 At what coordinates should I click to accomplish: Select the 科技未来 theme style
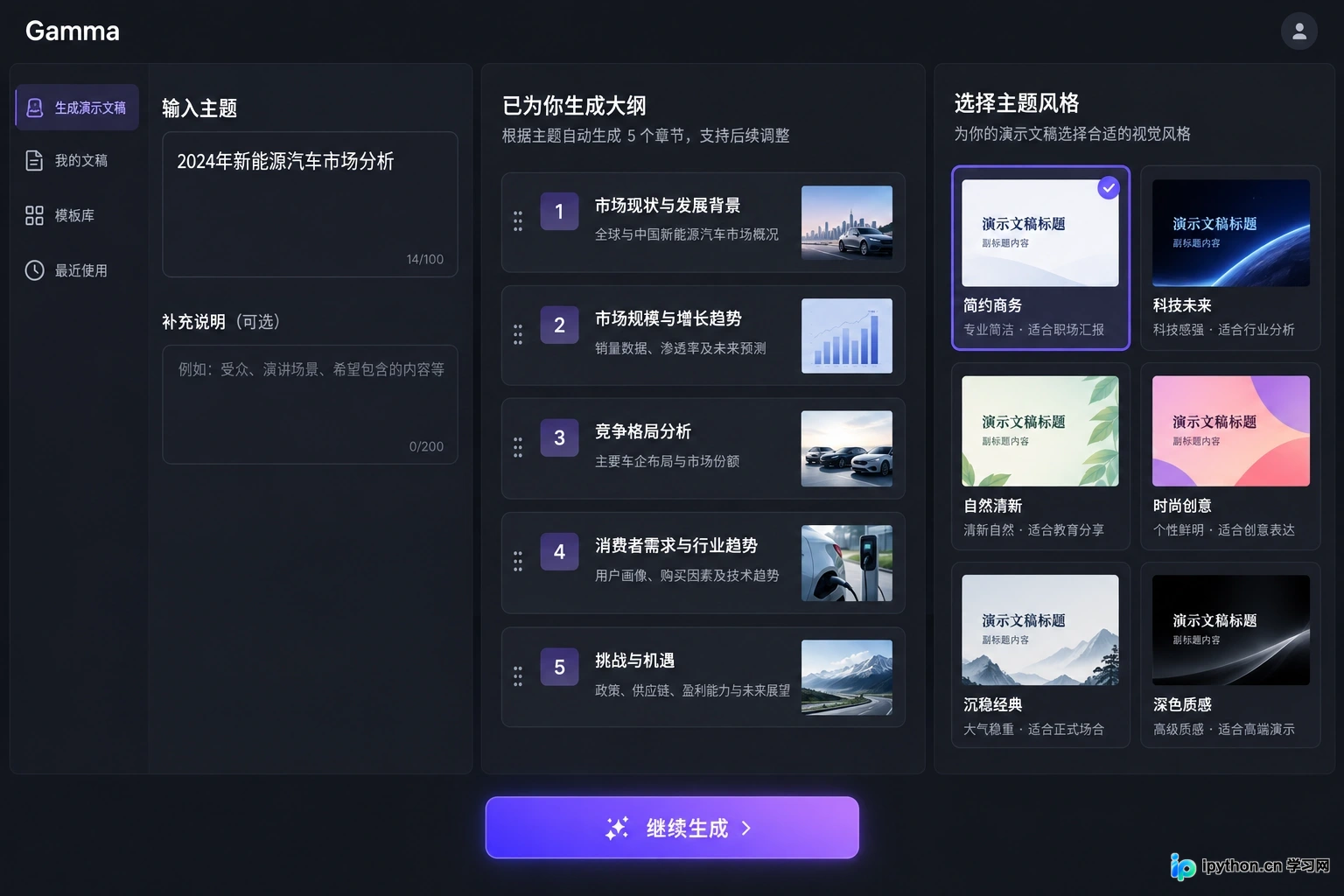1230,258
